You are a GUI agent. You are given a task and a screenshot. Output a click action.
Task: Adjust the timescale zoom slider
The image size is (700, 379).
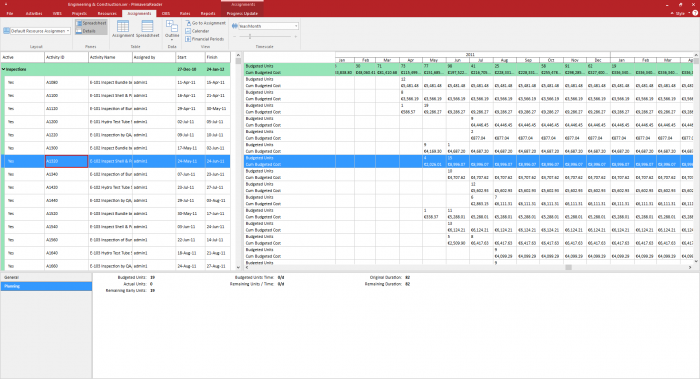[250, 37]
